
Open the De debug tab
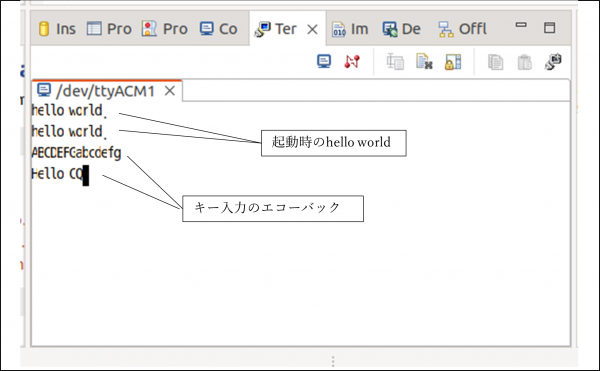tap(401, 29)
